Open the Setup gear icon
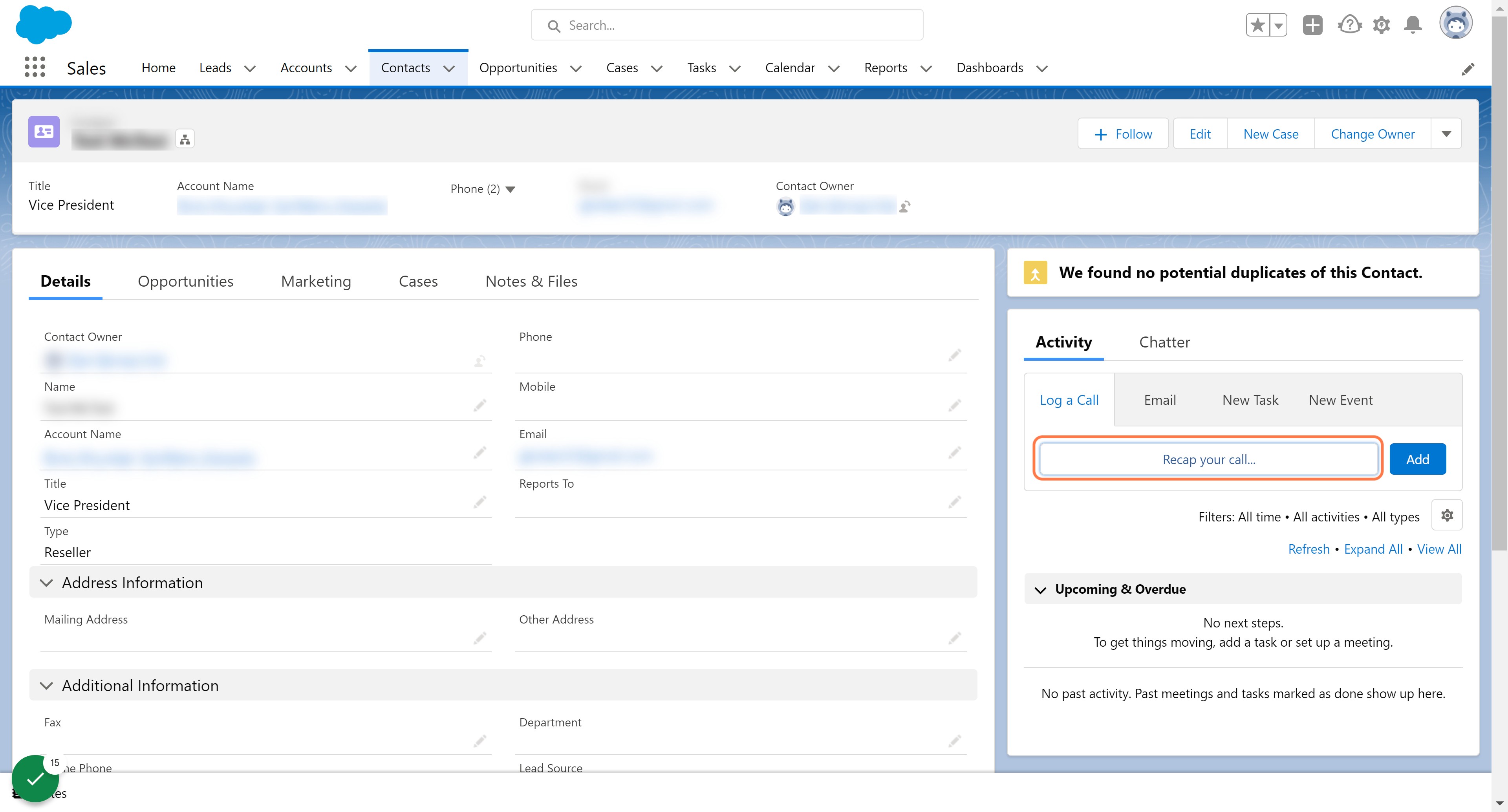 click(1382, 25)
